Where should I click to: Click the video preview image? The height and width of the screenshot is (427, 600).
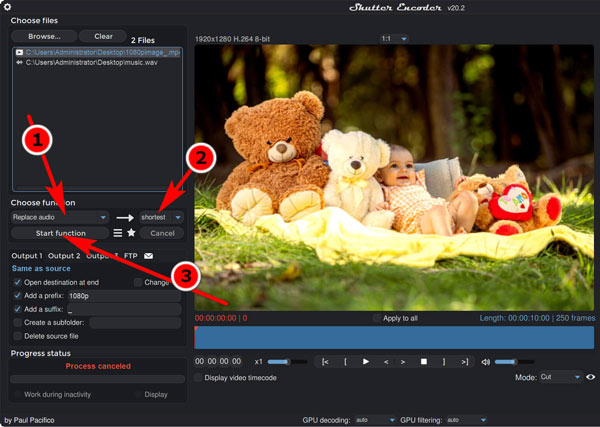tap(394, 178)
